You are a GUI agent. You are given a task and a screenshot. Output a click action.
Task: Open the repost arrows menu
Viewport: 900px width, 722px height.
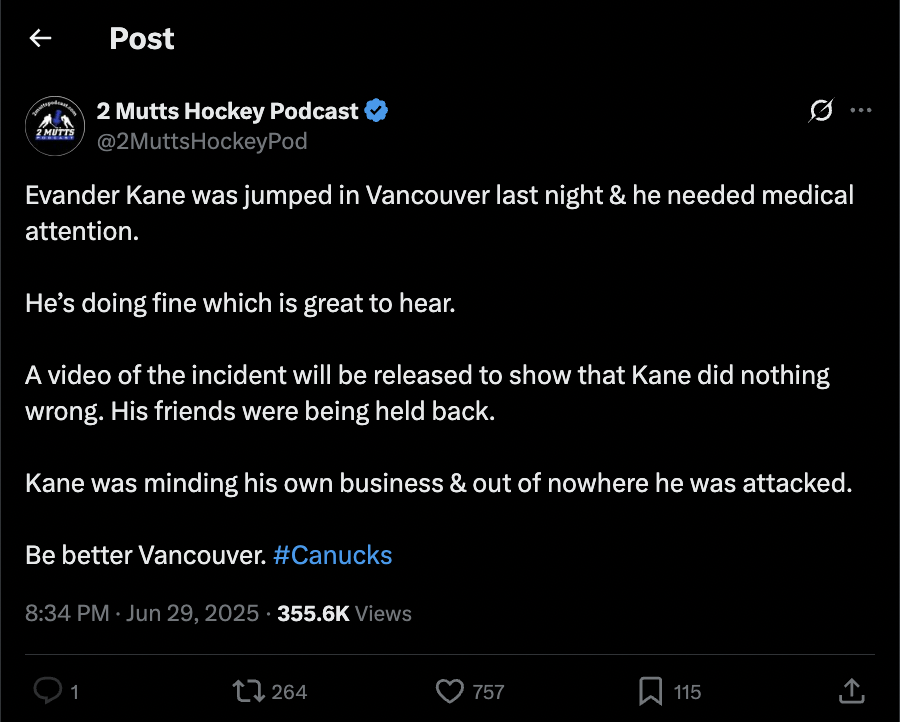249,691
